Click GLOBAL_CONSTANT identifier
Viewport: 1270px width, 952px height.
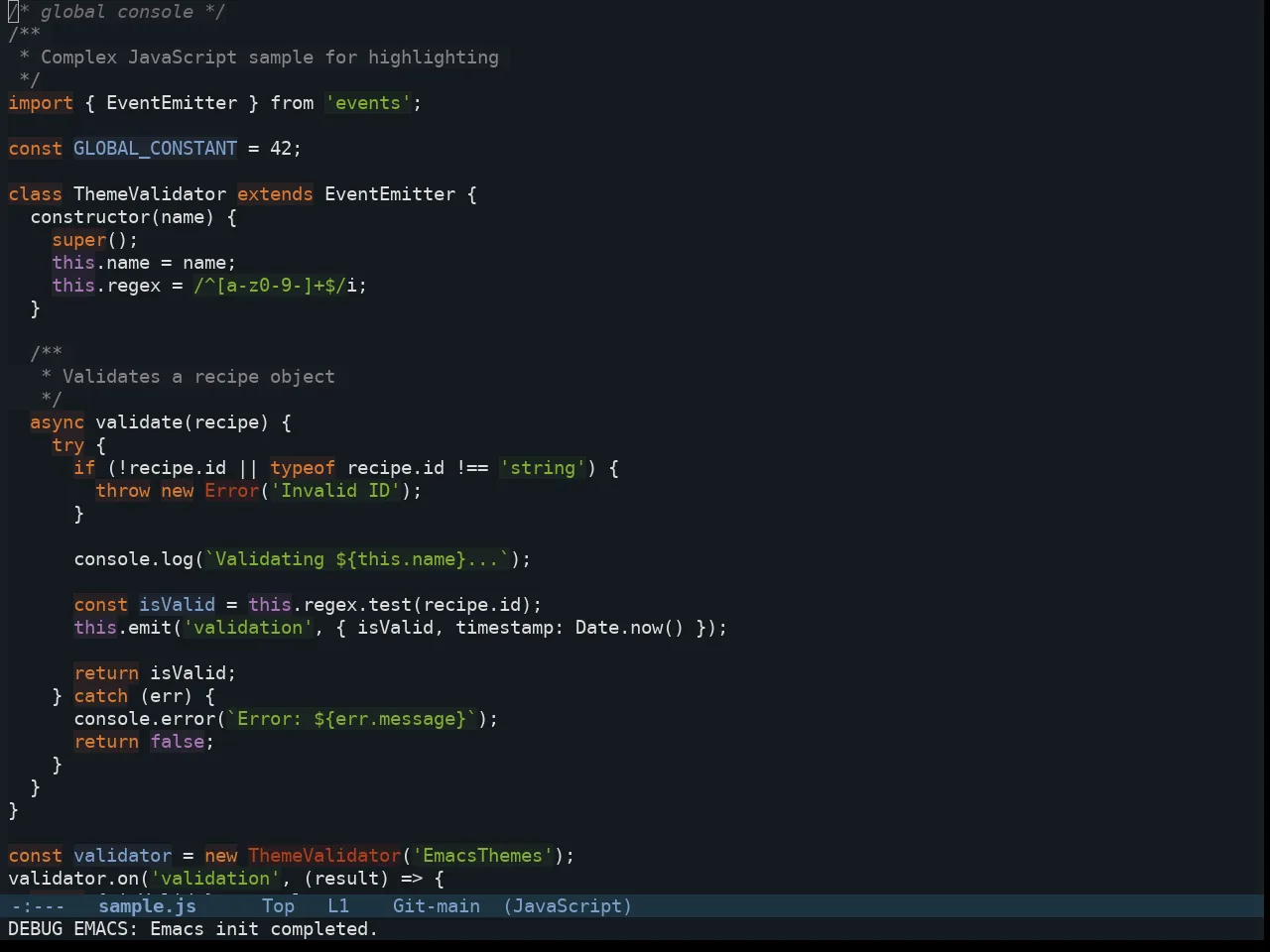155,149
